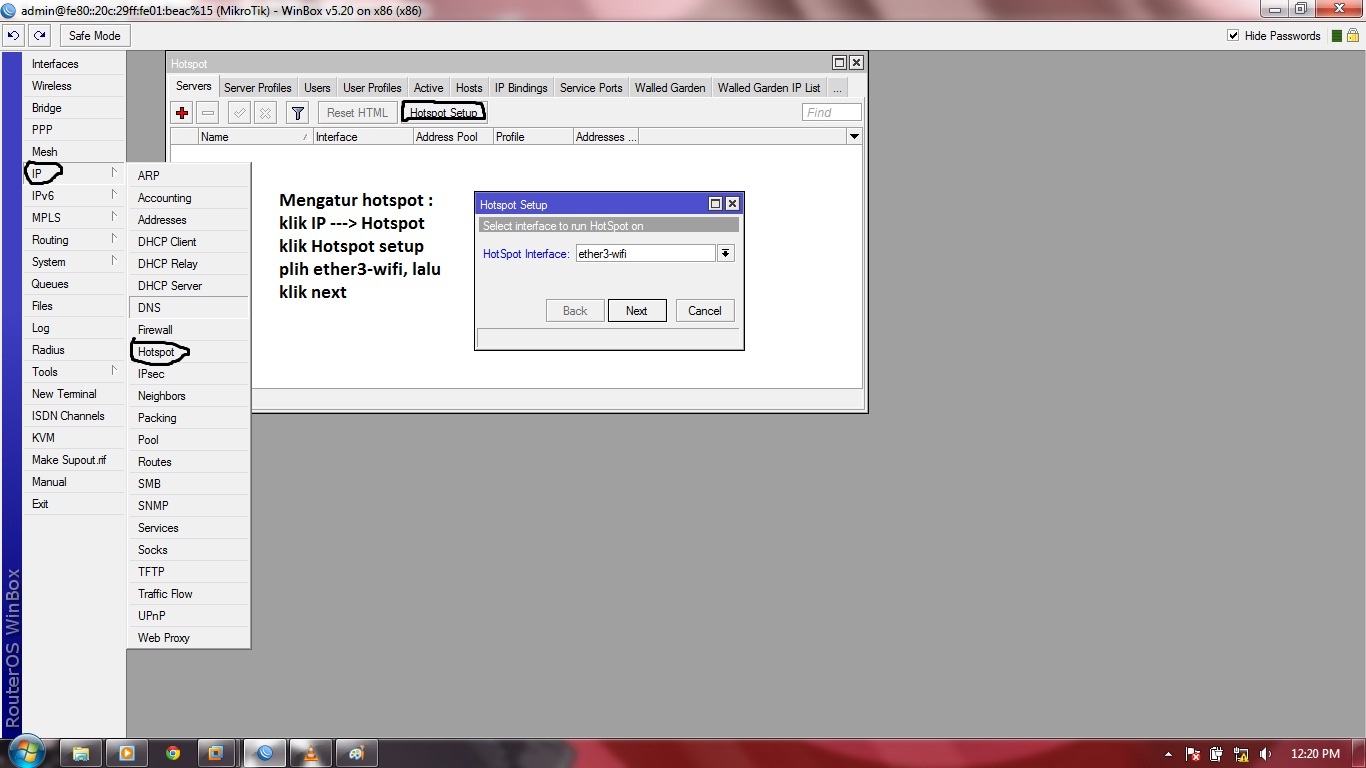Screen dimensions: 1366x768
Task: Select Pool in the IP submenu
Action: 189,440
